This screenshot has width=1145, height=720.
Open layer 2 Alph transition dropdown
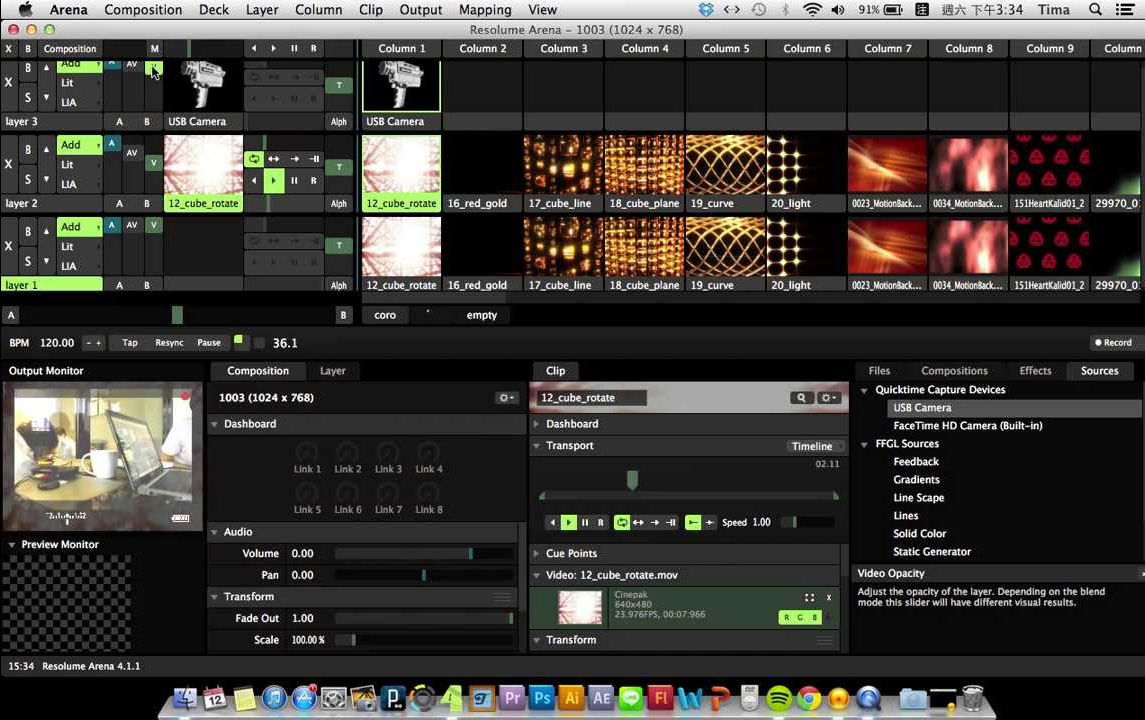point(339,204)
